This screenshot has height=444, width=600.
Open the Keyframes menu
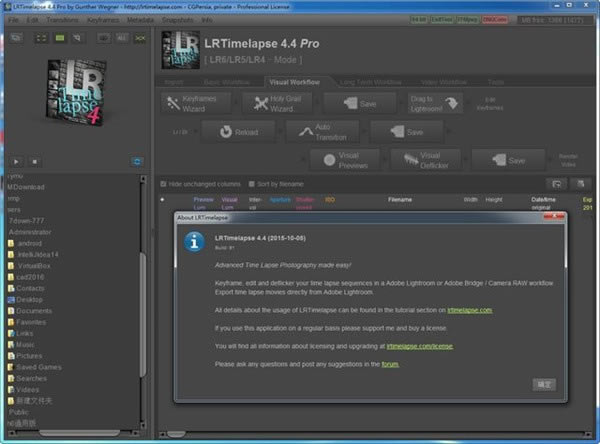[x=103, y=20]
